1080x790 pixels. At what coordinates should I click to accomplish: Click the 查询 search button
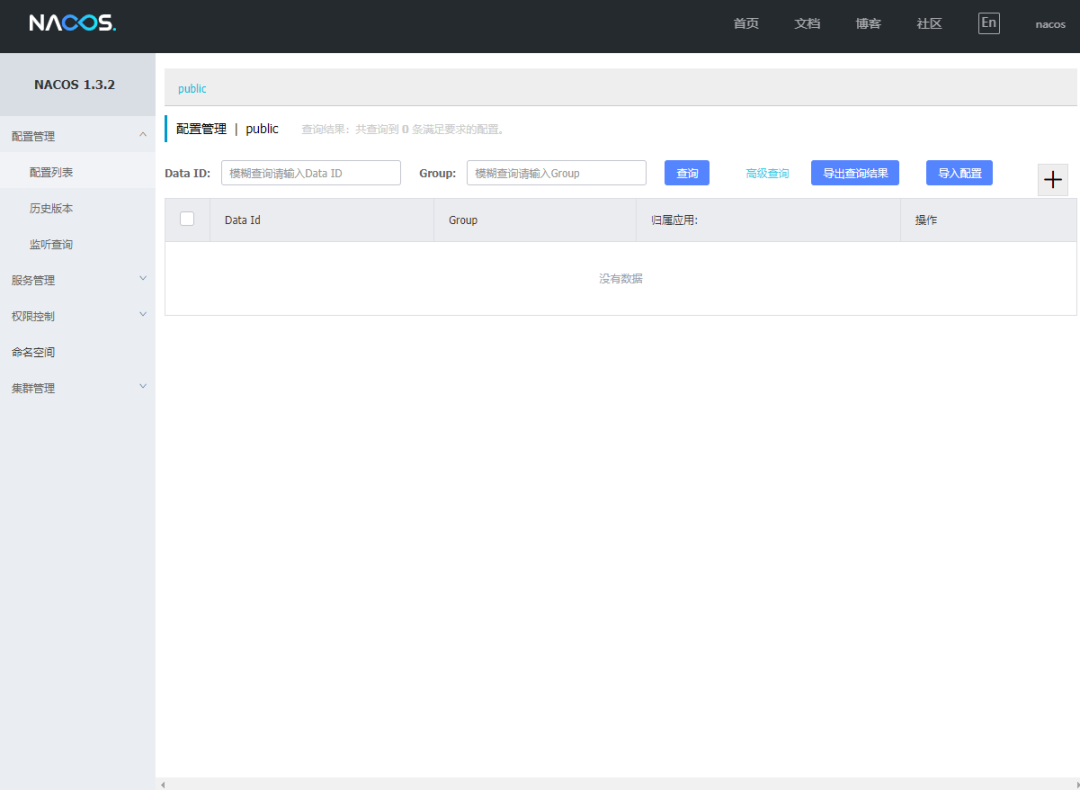point(687,172)
